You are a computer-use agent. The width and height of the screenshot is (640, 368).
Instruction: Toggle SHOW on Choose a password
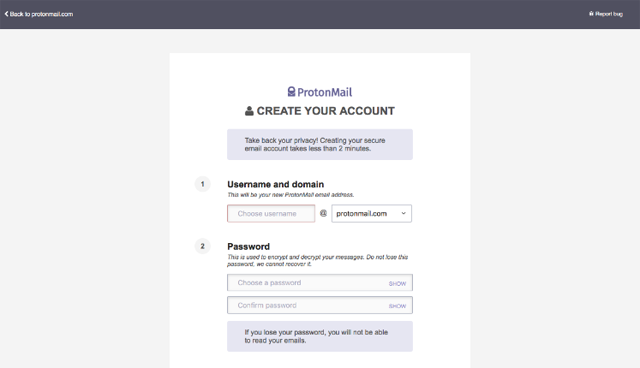pos(397,284)
